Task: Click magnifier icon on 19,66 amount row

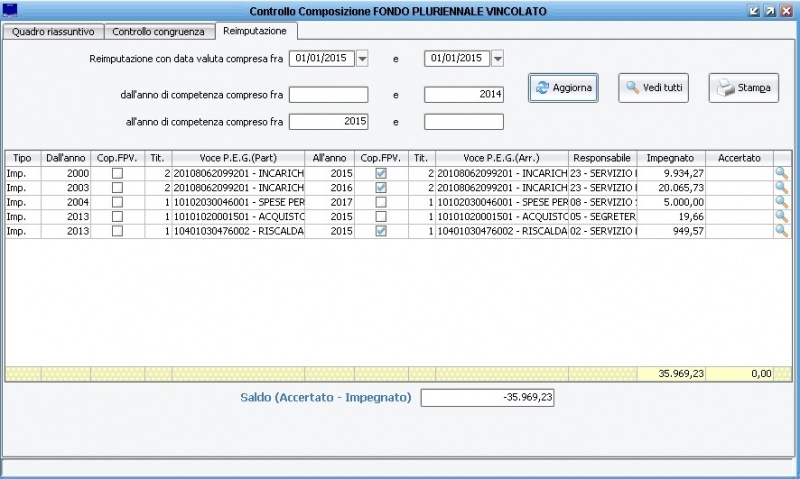Action: pos(781,216)
